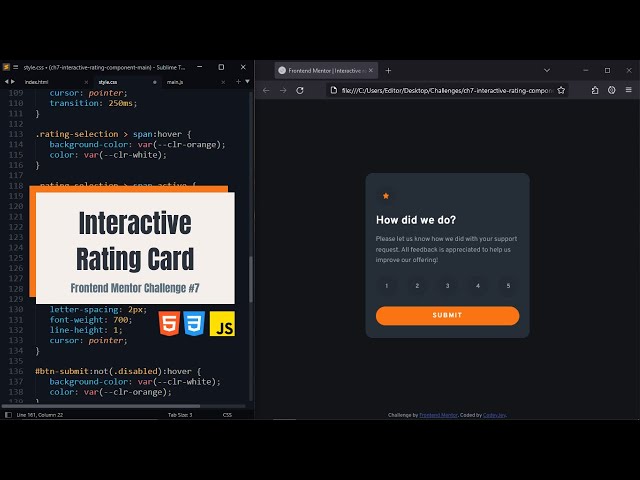Open Tab Size setting in status bar
This screenshot has width=640, height=480.
tap(180, 415)
